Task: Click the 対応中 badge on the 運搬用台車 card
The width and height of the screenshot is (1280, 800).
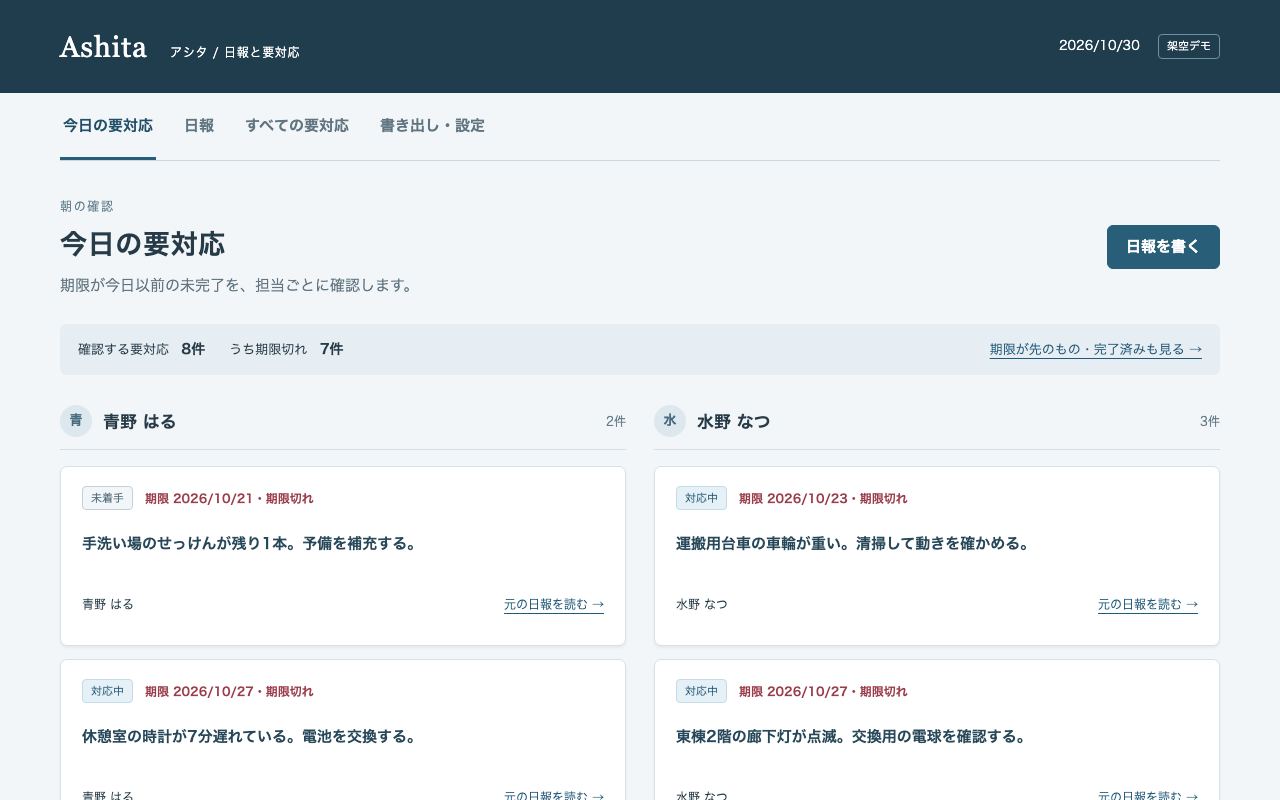Action: pyautogui.click(x=701, y=498)
